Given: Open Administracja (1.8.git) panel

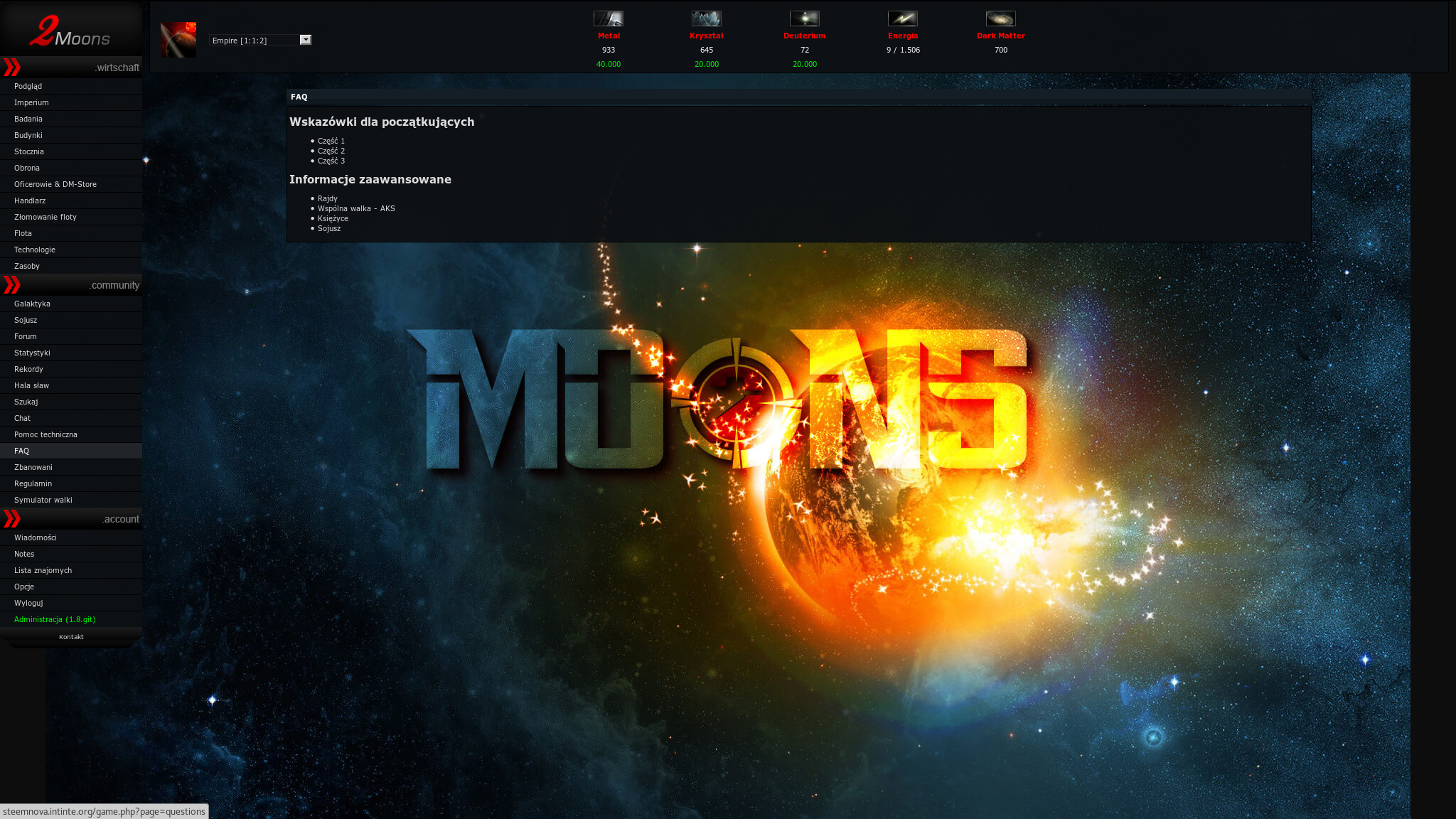Looking at the screenshot, I should (x=71, y=619).
